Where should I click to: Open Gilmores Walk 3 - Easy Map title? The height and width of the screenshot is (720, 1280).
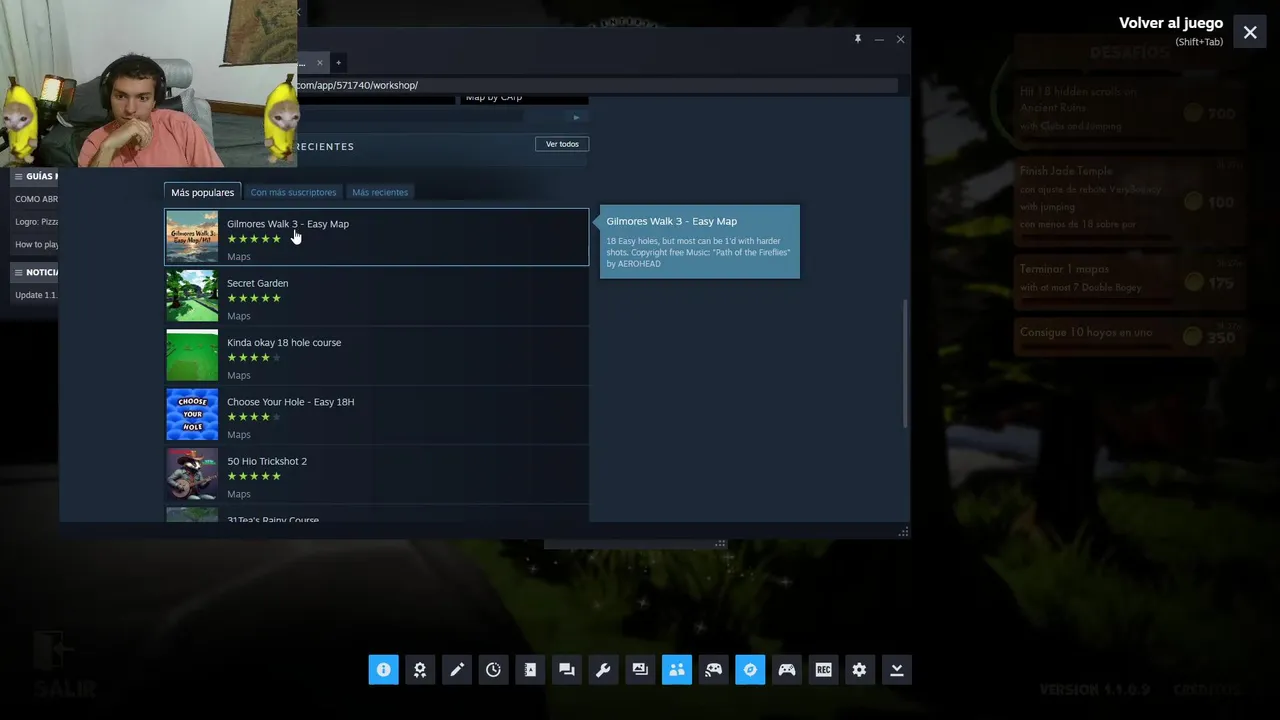(x=288, y=224)
